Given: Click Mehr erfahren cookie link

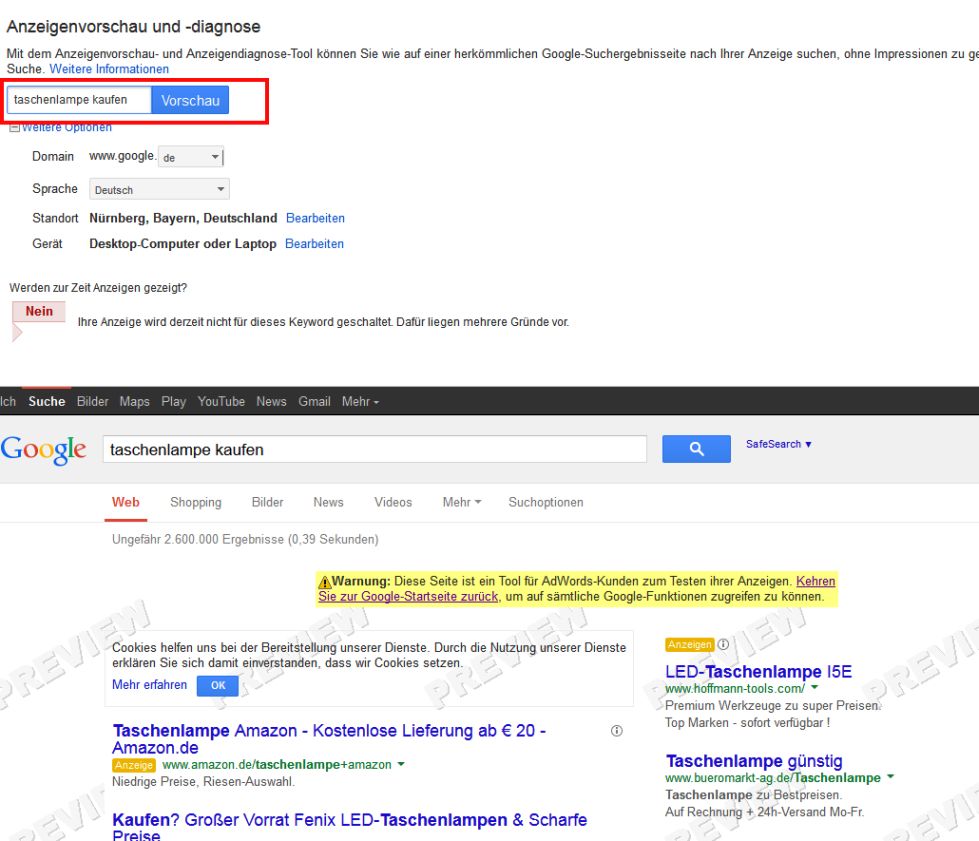Looking at the screenshot, I should (149, 684).
